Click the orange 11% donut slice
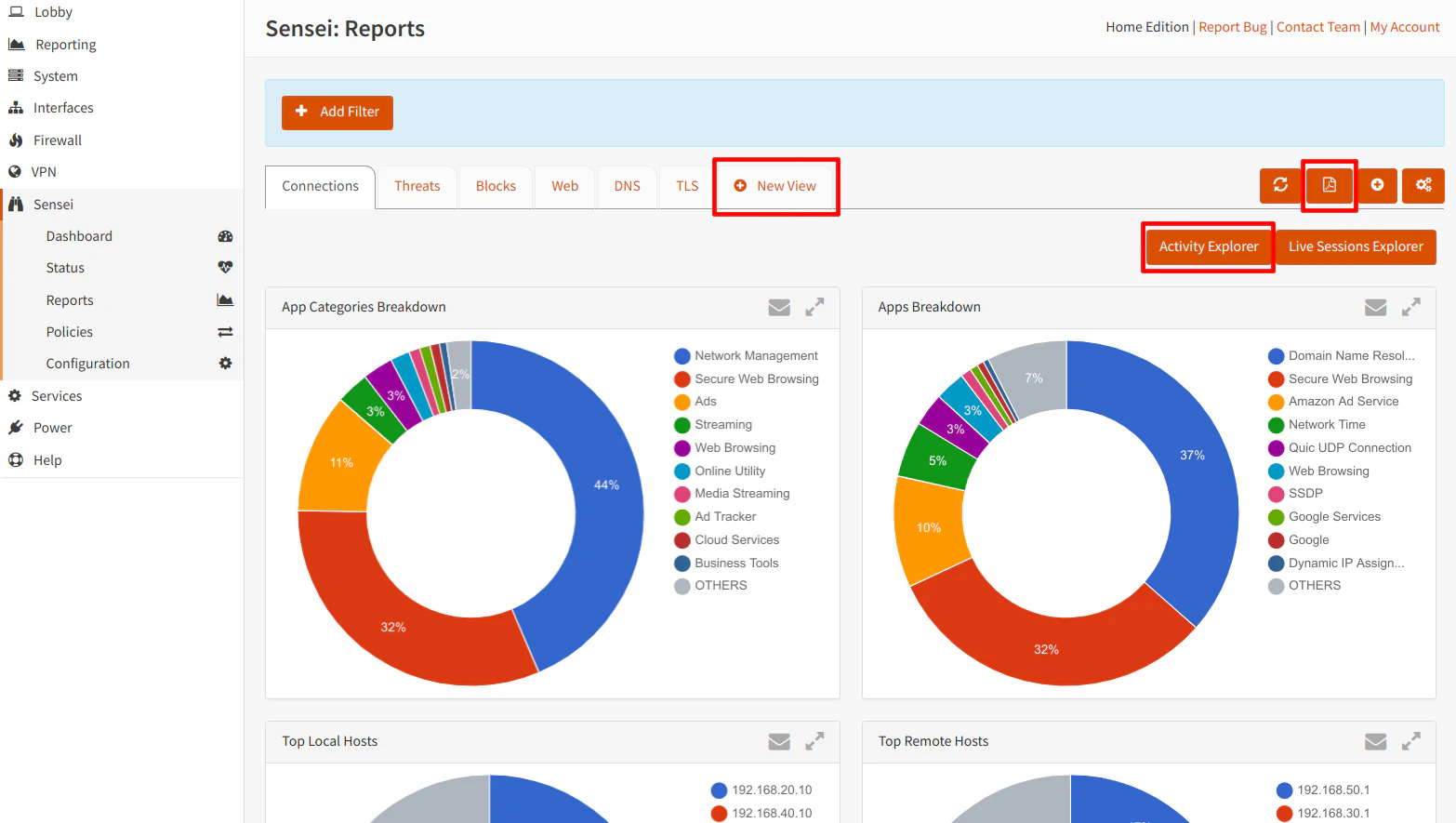Screen dimensions: 1456x823 pyautogui.click(x=340, y=462)
